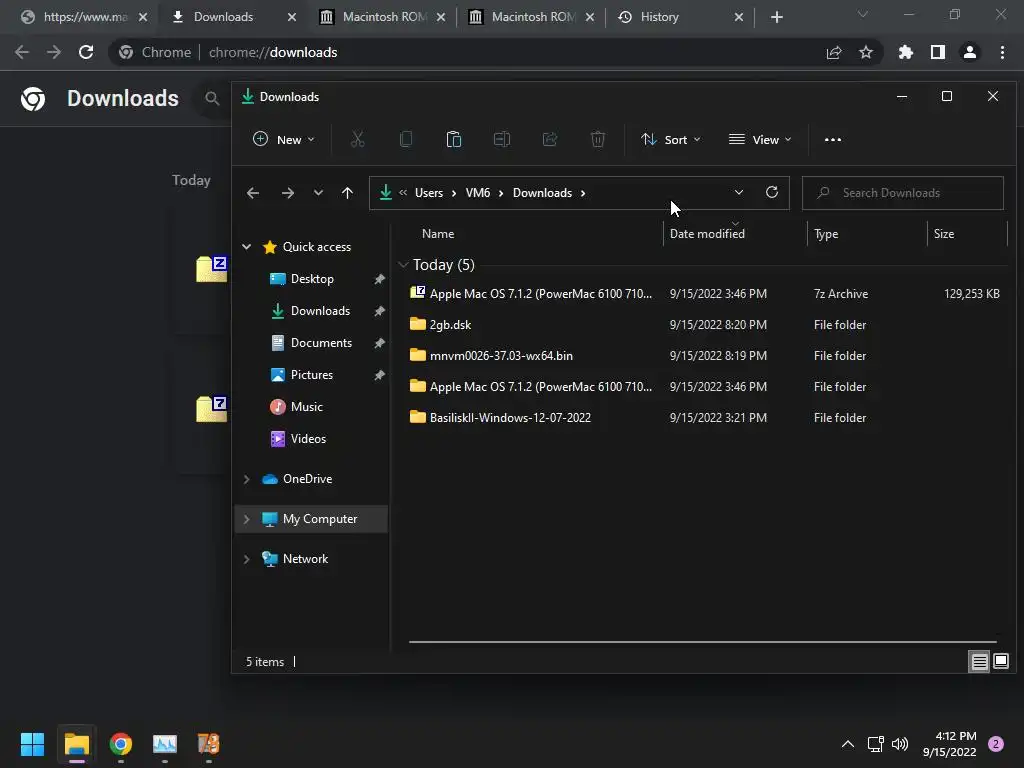The image size is (1024, 768).
Task: Go forward in File Explorer navigation
Action: 287,193
